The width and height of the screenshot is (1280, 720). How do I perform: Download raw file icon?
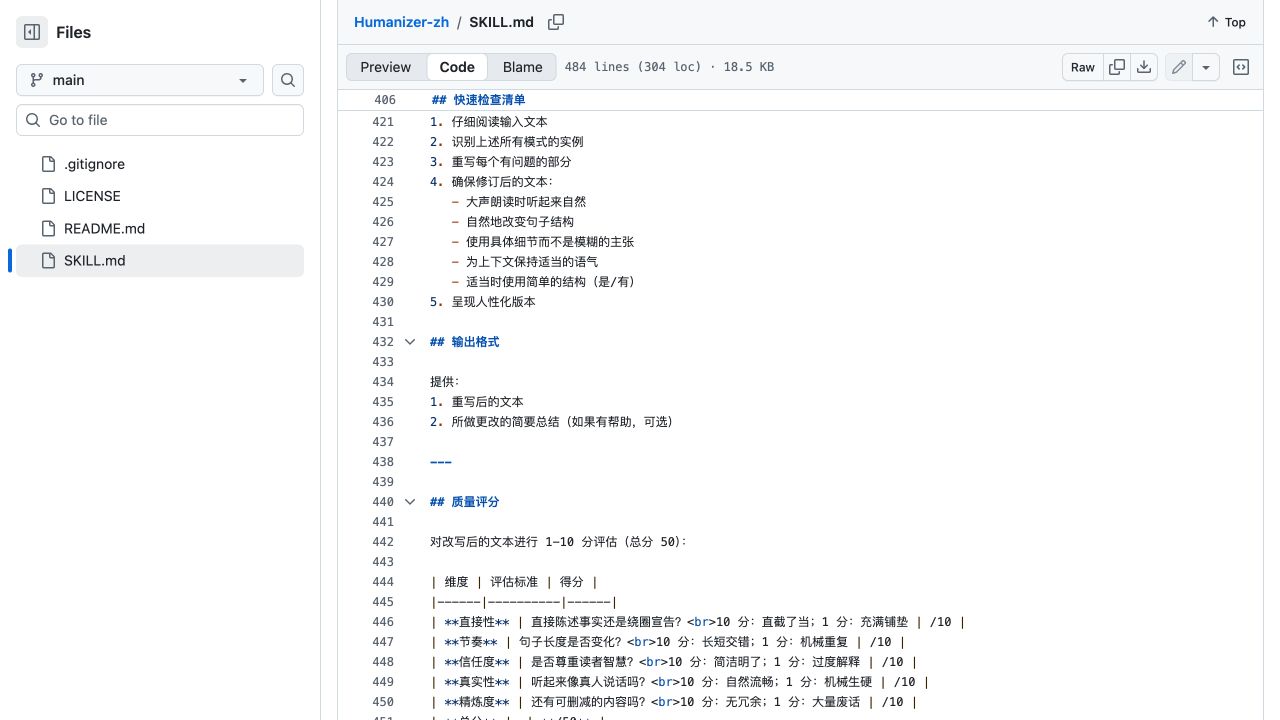coord(1144,67)
